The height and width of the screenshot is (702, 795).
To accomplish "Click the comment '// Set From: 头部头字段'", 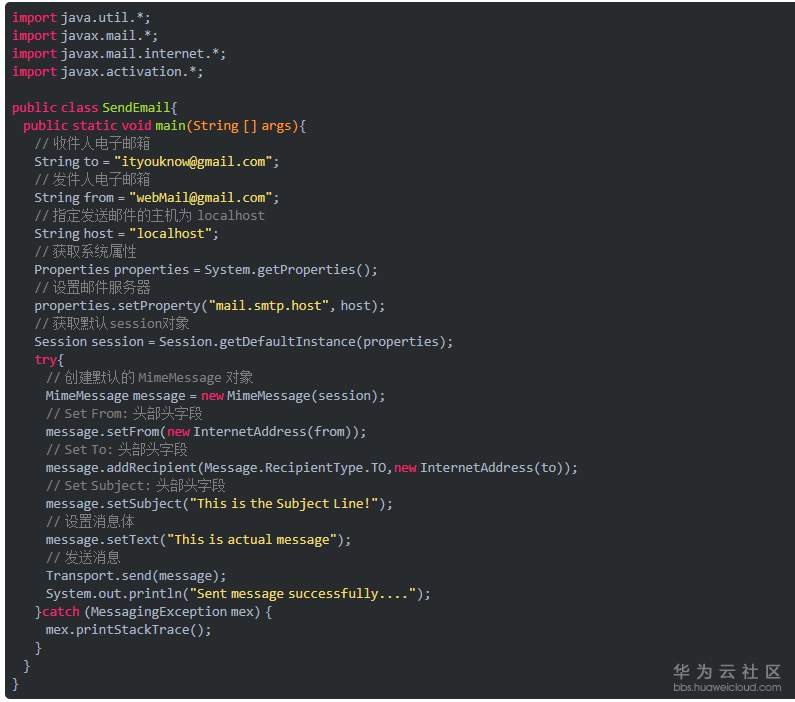I will click(124, 414).
